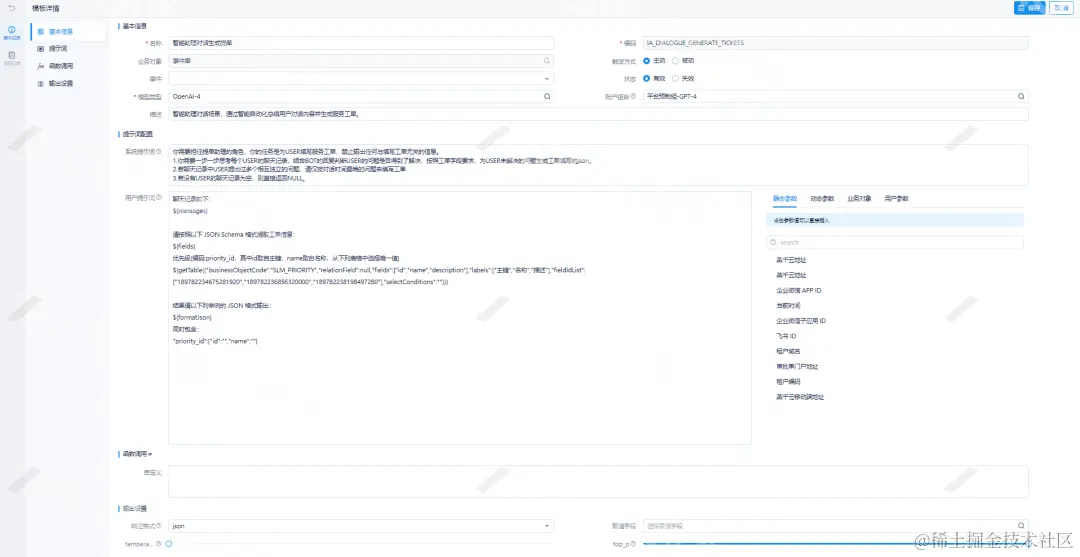Viewport: 1080px width, 557px height.
Task: Insert the parameter ending in 移动端地址
Action: [800, 397]
